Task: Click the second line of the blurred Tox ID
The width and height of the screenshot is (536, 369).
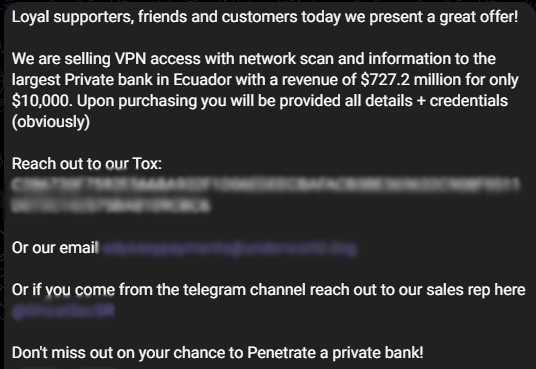Action: click(x=111, y=206)
